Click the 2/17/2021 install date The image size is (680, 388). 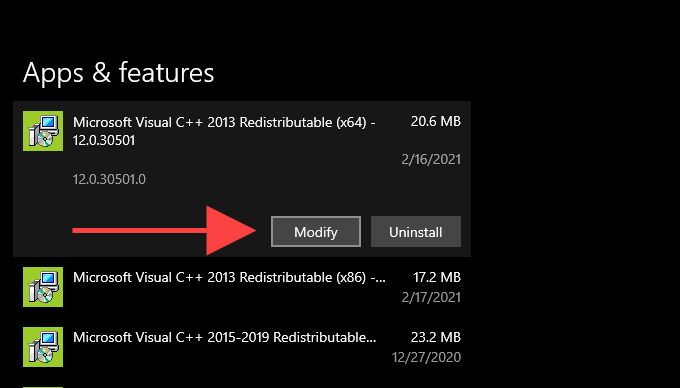[431, 297]
